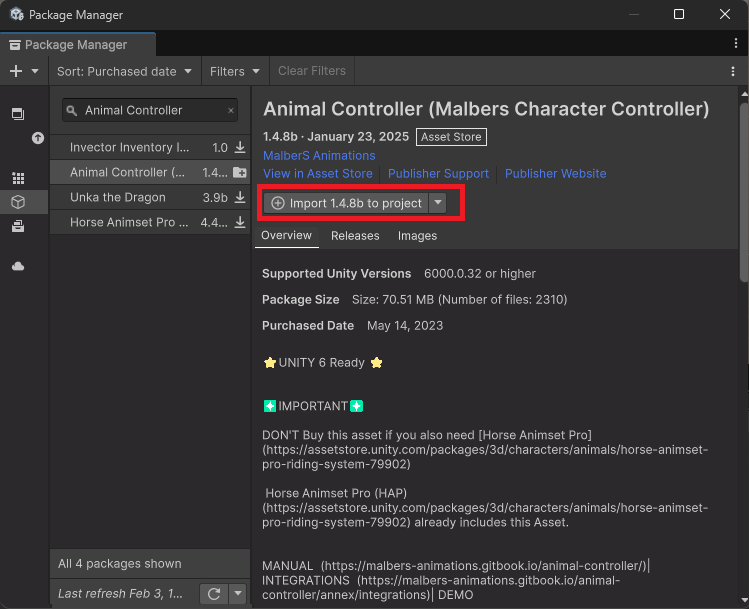Viewport: 749px width, 609px height.
Task: Open the MalberS Animations publisher link
Action: click(319, 156)
